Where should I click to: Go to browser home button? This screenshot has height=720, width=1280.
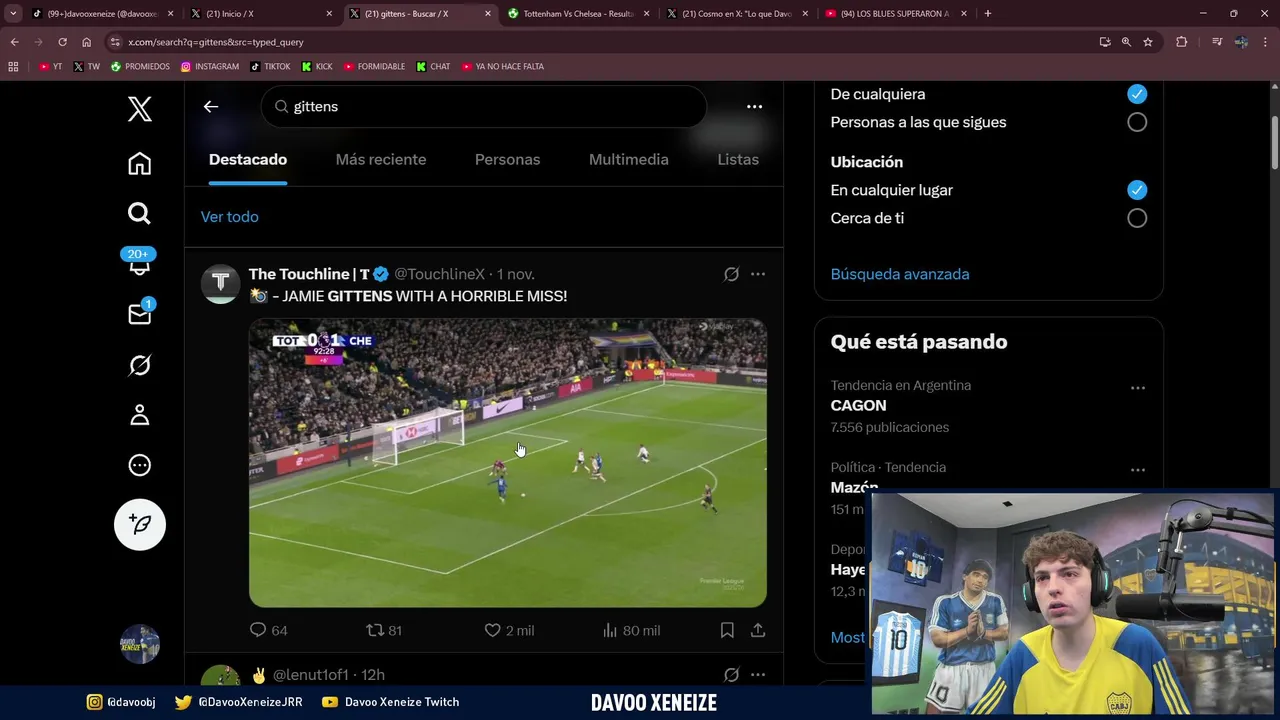86,42
